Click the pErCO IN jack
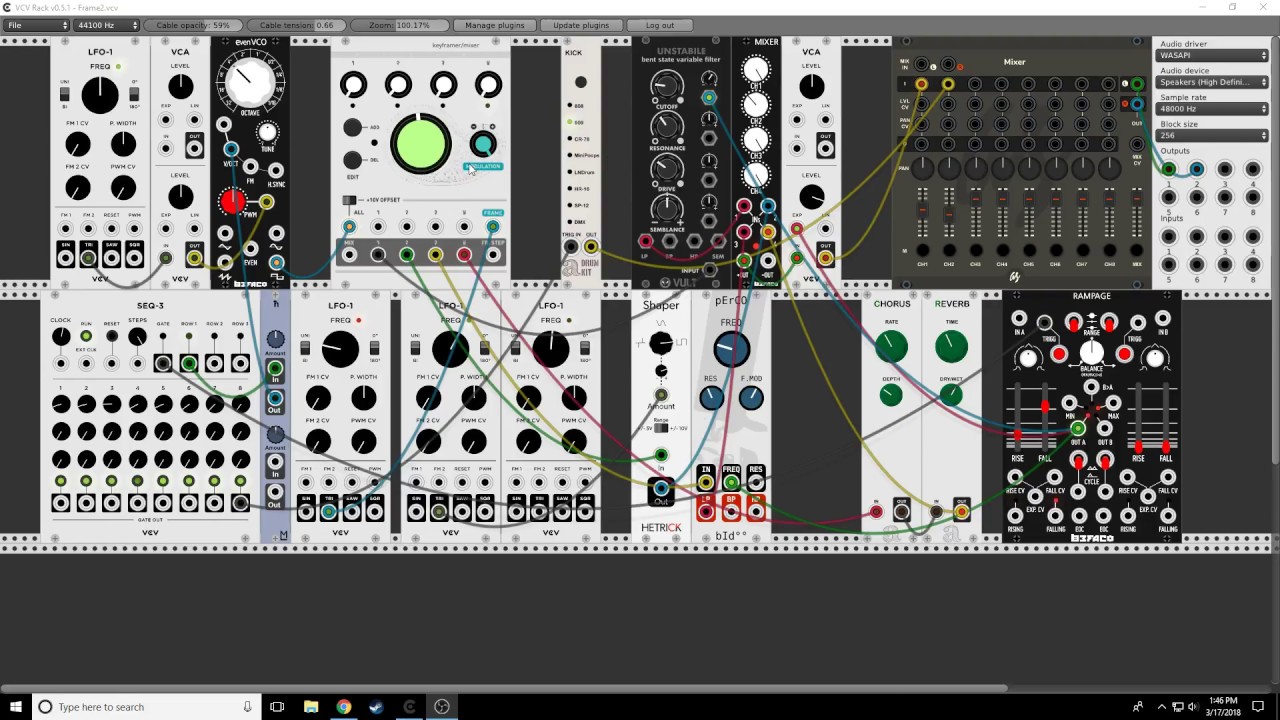This screenshot has width=1280, height=720. pos(706,484)
